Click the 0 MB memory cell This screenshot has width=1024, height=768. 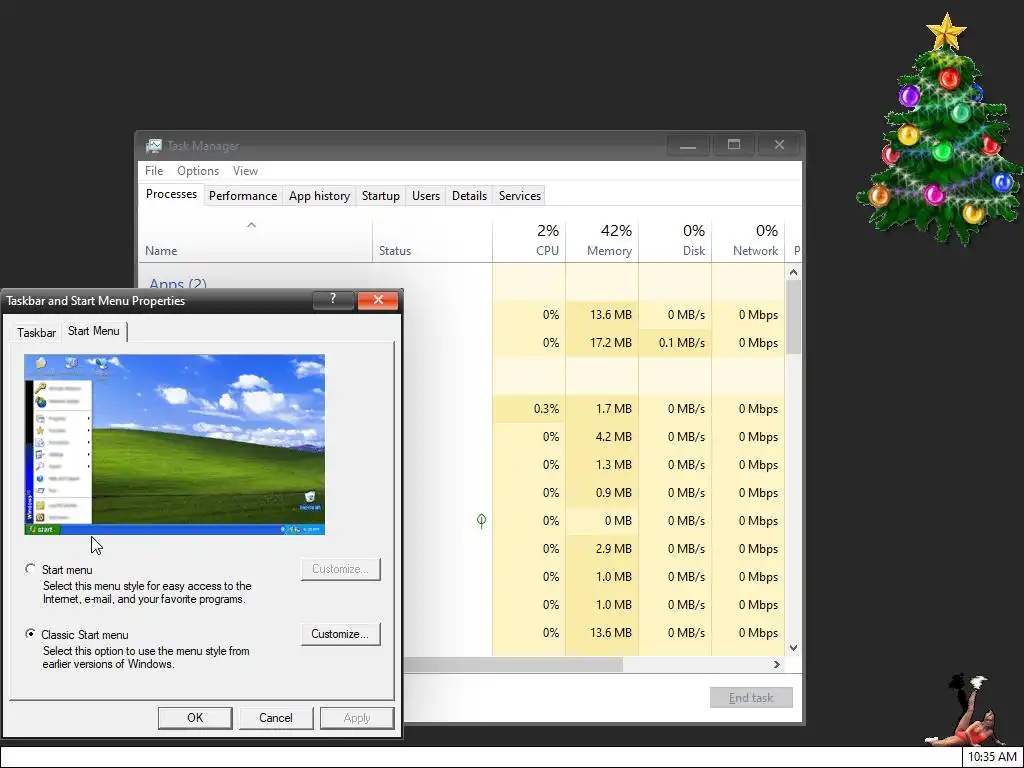click(602, 520)
